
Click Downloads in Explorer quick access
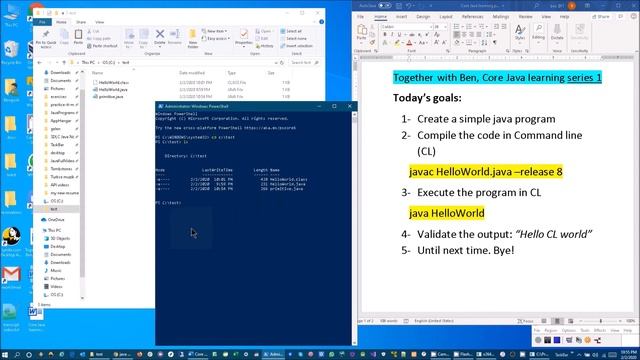60,73
